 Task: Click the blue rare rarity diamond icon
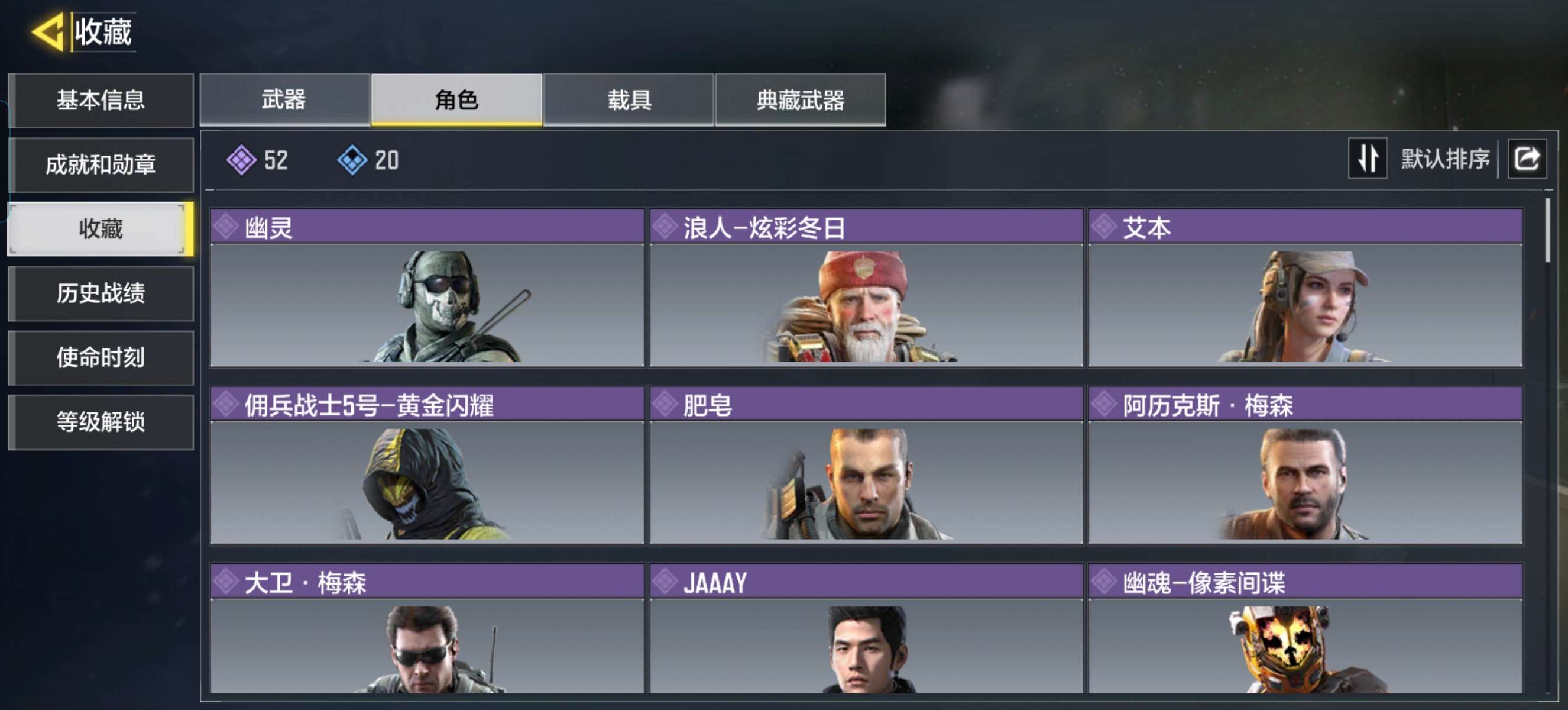tap(352, 160)
